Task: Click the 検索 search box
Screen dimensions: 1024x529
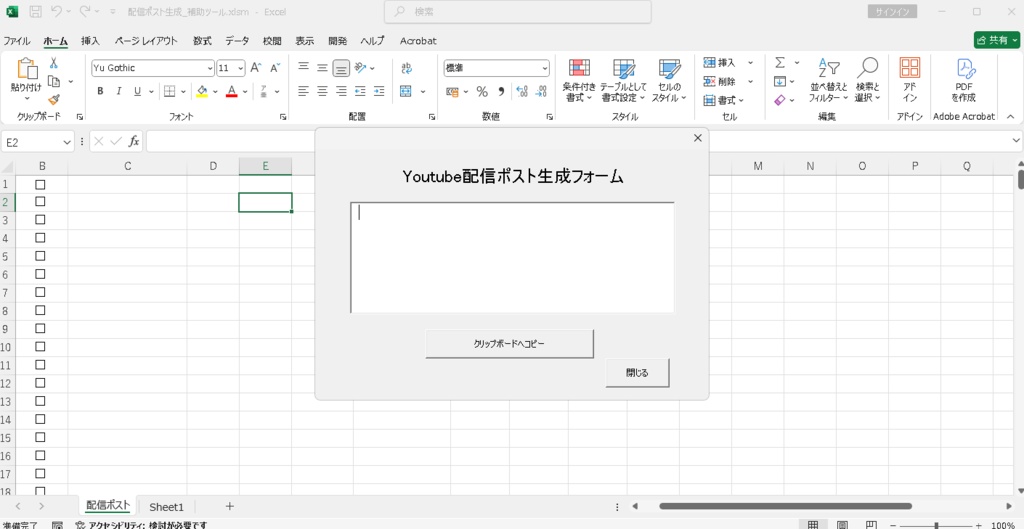Action: click(x=518, y=12)
